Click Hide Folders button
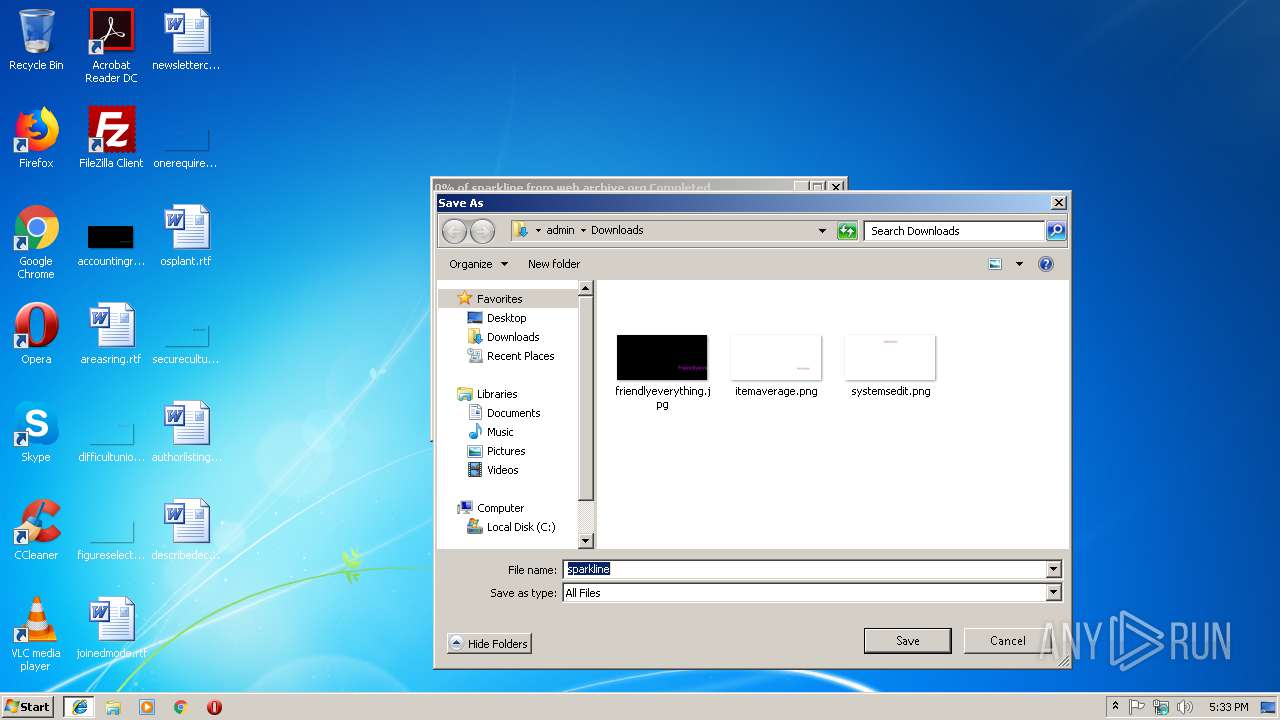The height and width of the screenshot is (720, 1280). [x=489, y=644]
